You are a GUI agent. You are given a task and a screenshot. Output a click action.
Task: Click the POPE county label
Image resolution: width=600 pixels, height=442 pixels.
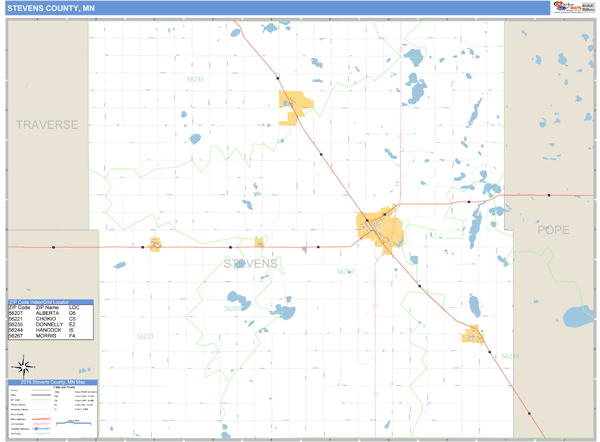(x=553, y=230)
